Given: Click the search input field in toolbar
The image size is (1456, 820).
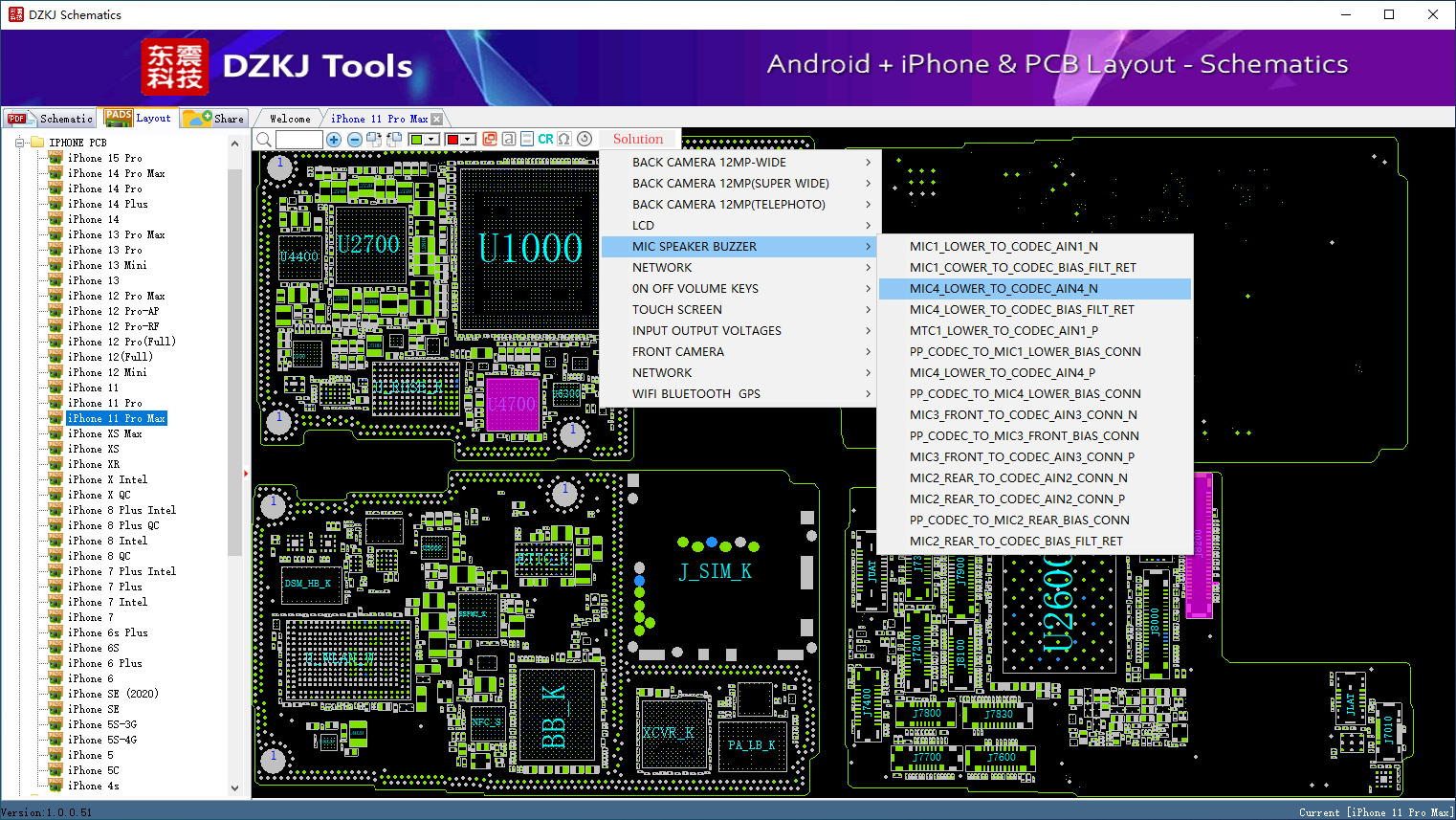Looking at the screenshot, I should coord(299,140).
